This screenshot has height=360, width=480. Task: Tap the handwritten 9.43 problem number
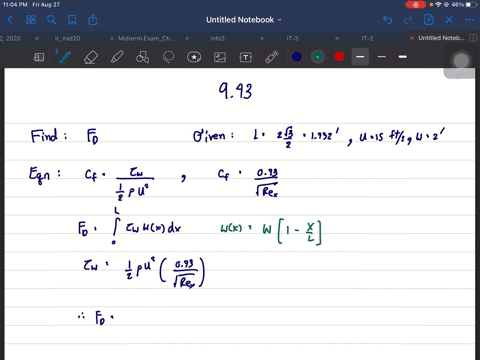click(x=235, y=91)
